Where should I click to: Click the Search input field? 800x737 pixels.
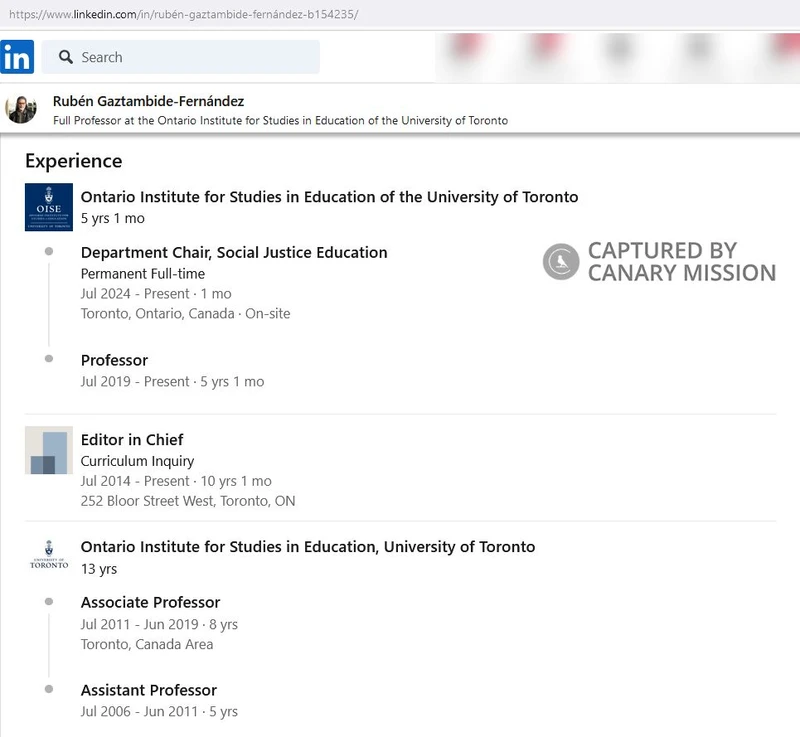(181, 57)
